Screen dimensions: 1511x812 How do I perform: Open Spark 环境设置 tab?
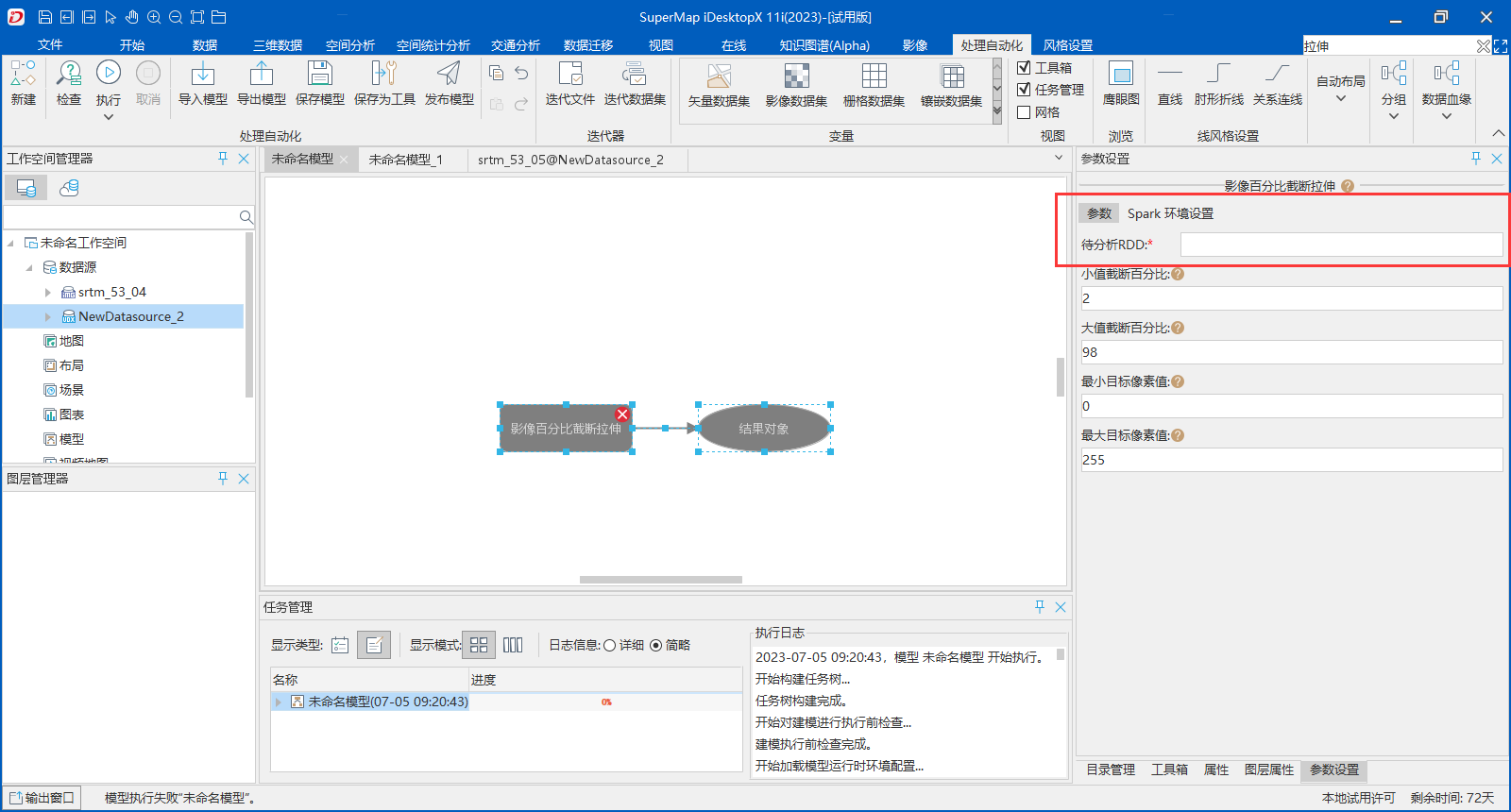pos(1170,213)
